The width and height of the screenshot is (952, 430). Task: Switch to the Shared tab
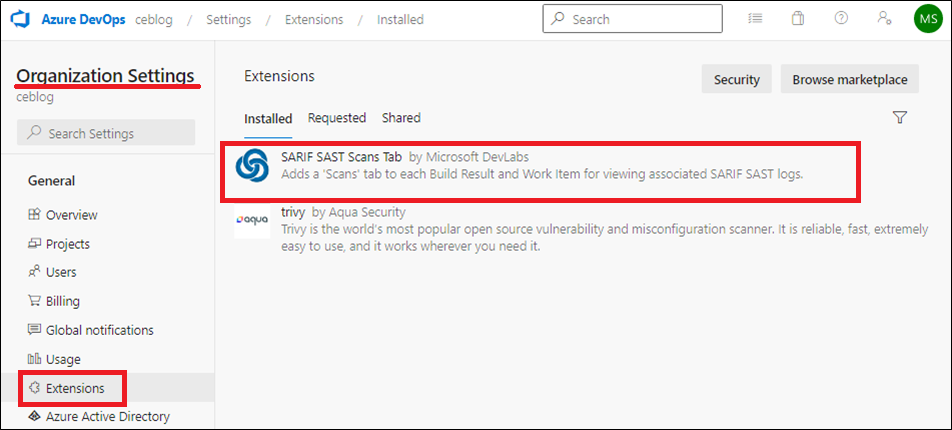[x=401, y=118]
